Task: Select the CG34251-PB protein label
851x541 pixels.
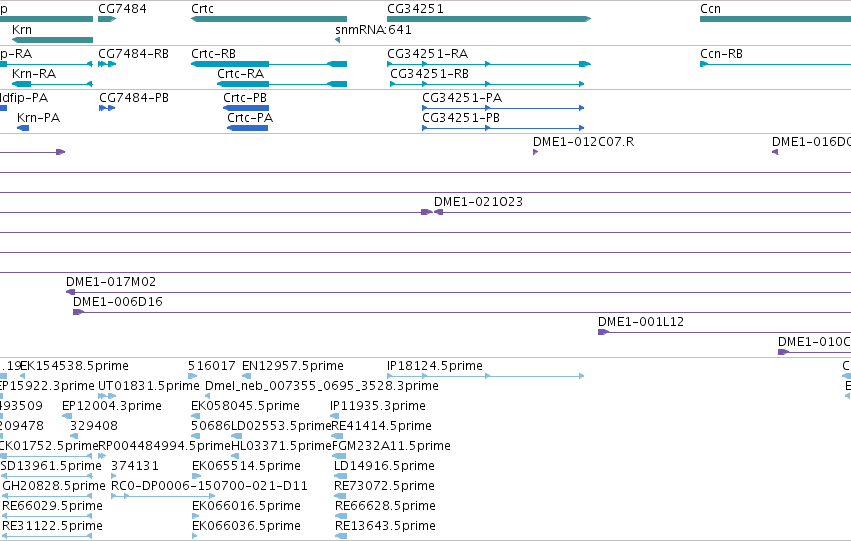Action: click(x=461, y=118)
